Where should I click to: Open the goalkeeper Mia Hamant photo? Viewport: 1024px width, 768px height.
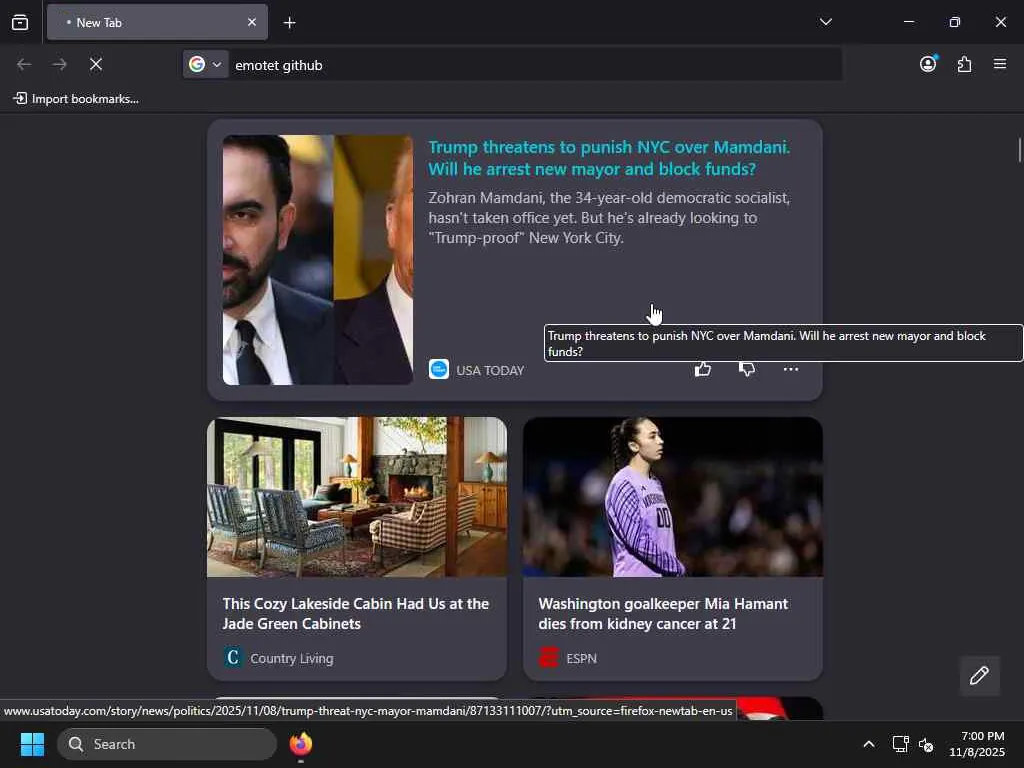pyautogui.click(x=673, y=497)
